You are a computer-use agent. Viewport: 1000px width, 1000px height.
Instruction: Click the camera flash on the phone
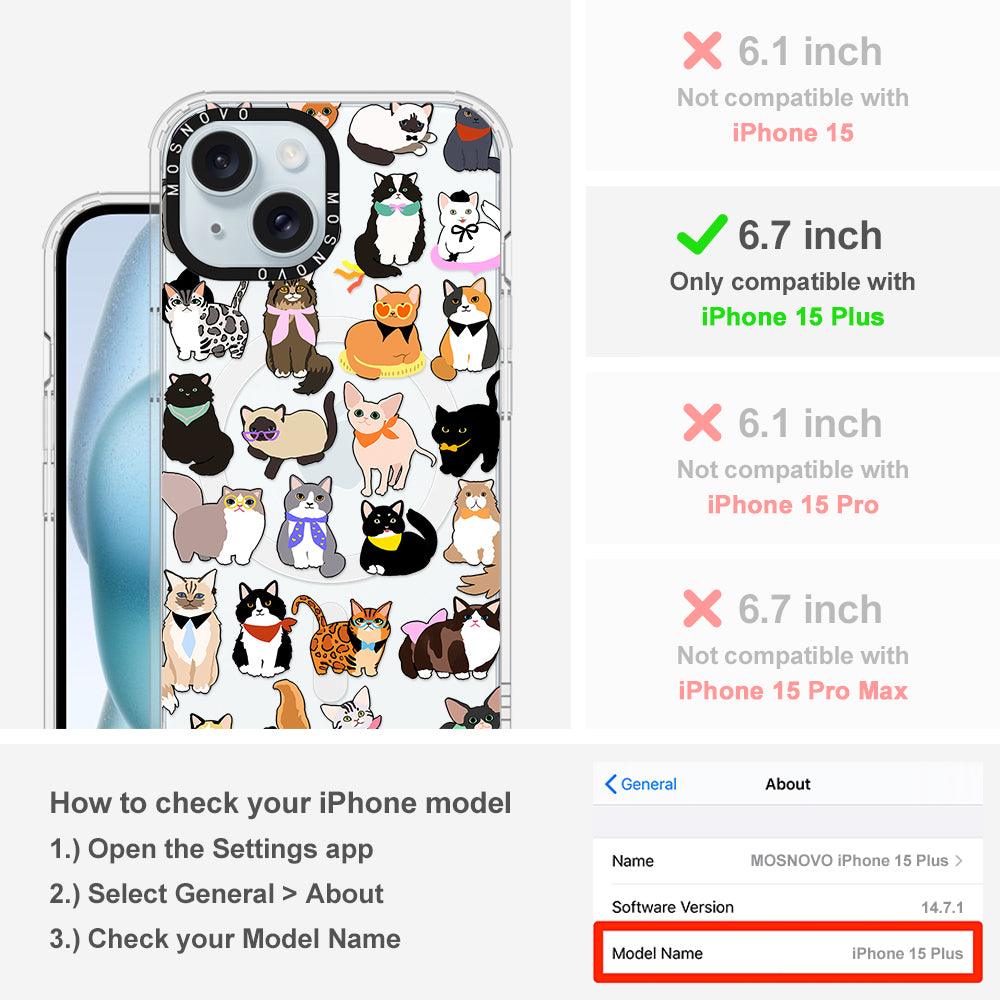point(291,154)
